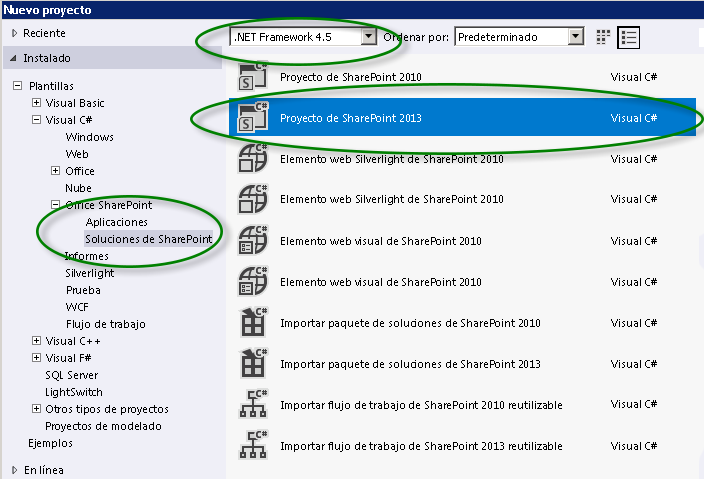Select the Silverlight category
704x479 pixels.
coord(89,273)
